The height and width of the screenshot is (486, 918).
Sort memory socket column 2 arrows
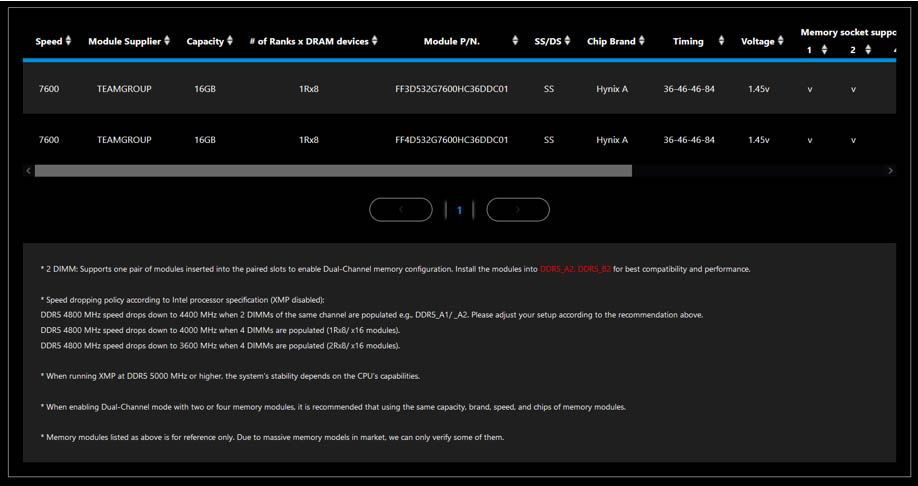(x=868, y=50)
